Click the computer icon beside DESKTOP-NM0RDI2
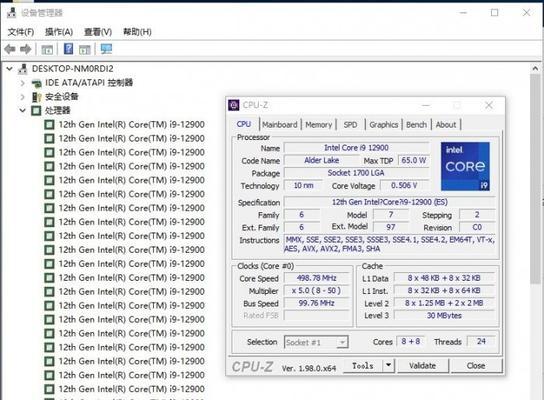 (23, 69)
